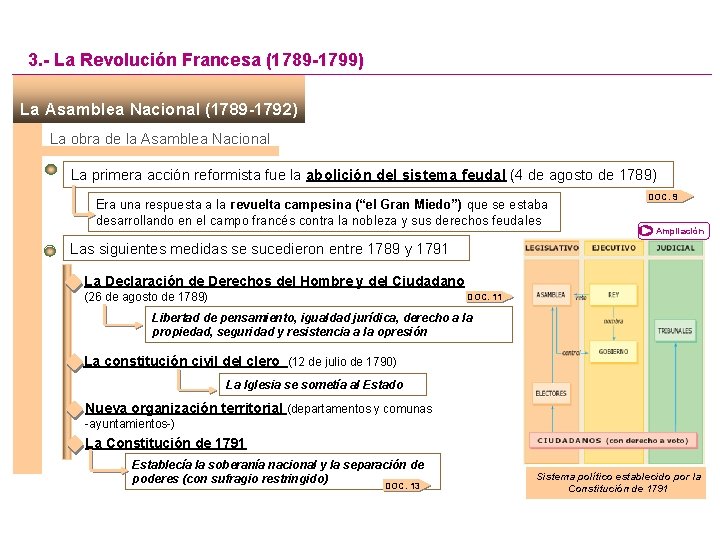Click the date '(12 de julio de 1790)'
Viewport: 720px width, 540px height.
(343, 362)
